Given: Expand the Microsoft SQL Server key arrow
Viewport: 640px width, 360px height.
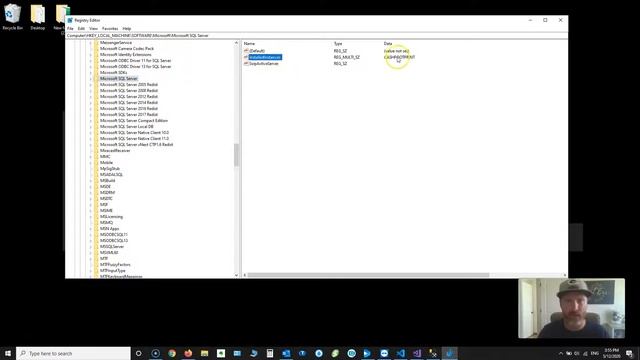Looking at the screenshot, I should [91, 78].
